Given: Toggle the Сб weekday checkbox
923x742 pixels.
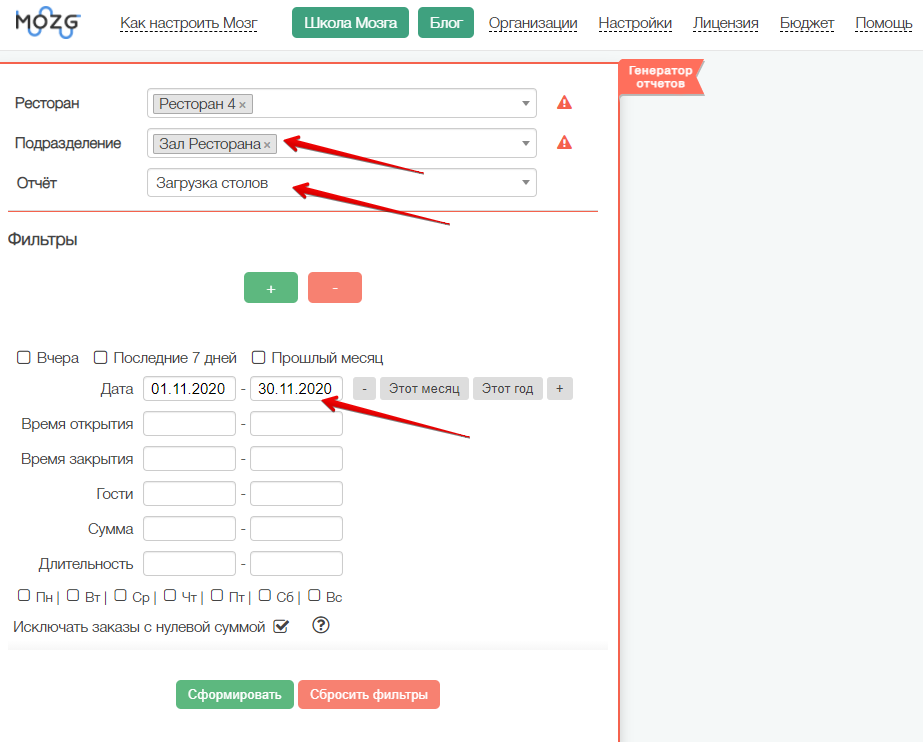Looking at the screenshot, I should pyautogui.click(x=265, y=595).
